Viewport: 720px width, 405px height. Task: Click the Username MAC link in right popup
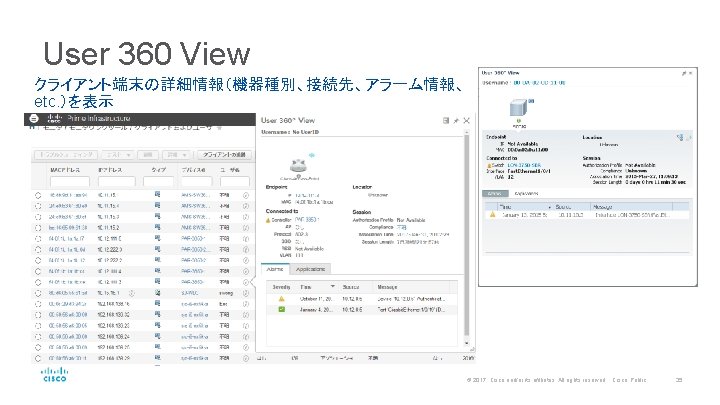pos(539,83)
